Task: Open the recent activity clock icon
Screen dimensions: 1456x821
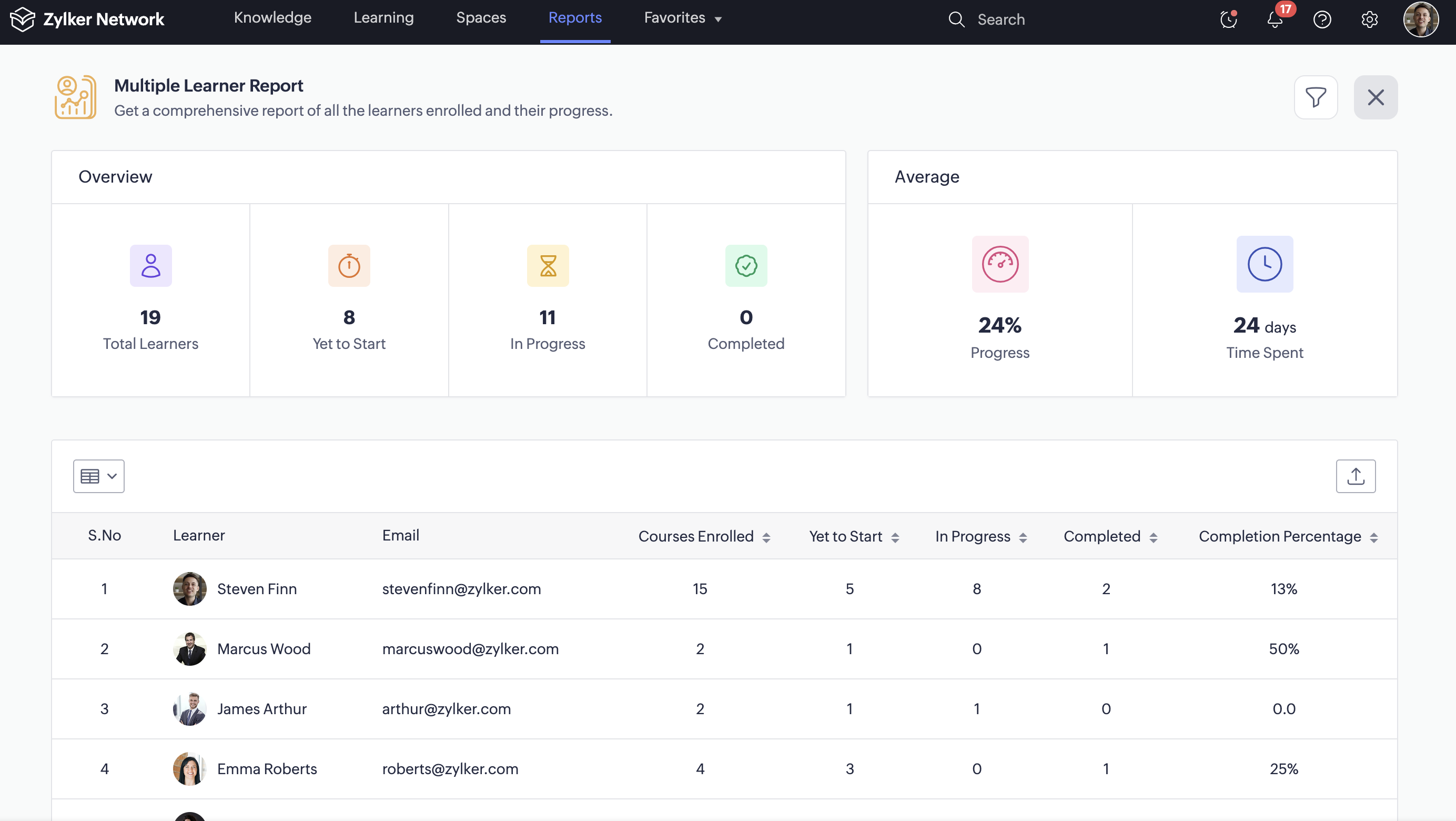Action: 1228,20
